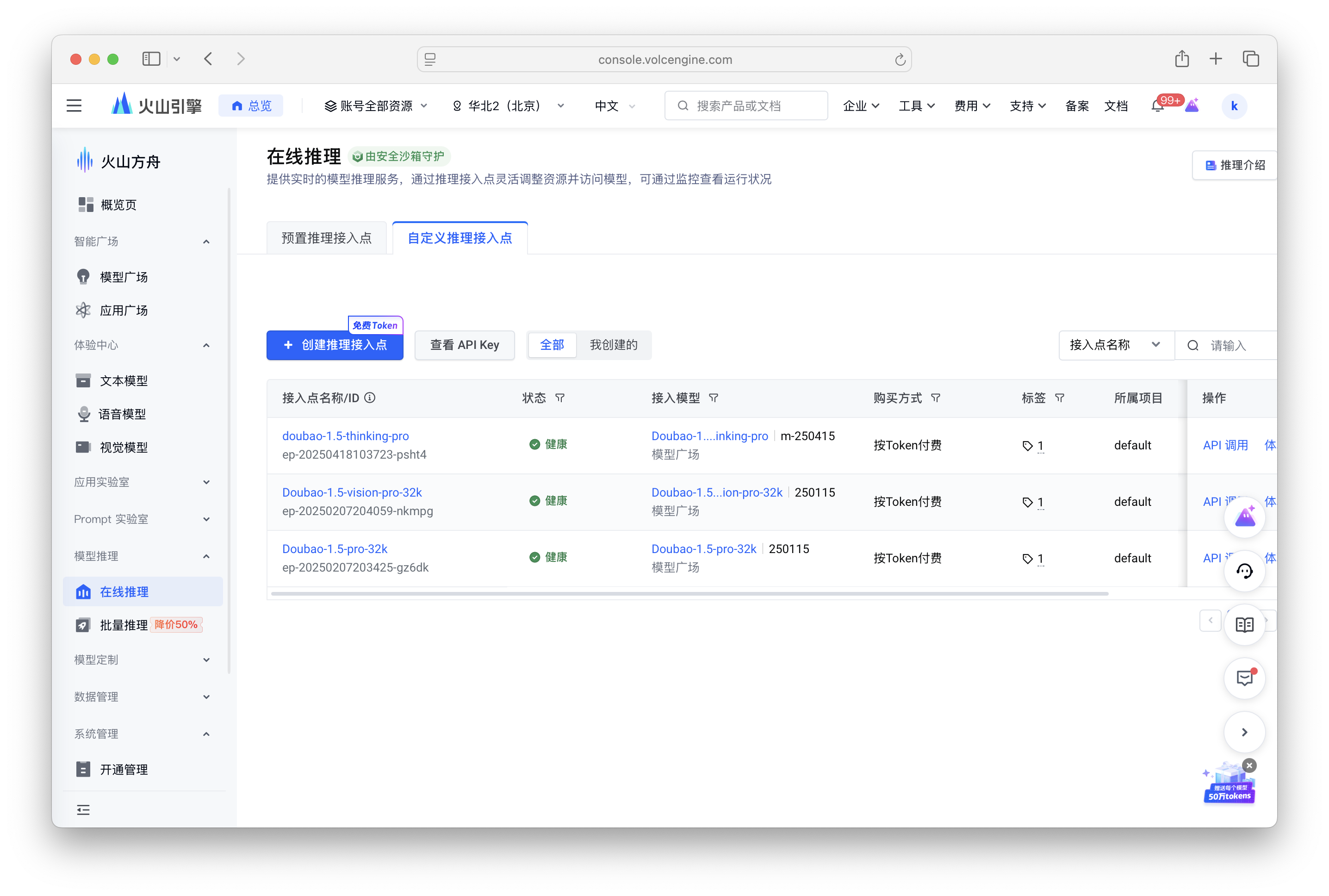1329x896 pixels.
Task: Open the floating documentation book icon
Action: pyautogui.click(x=1244, y=625)
